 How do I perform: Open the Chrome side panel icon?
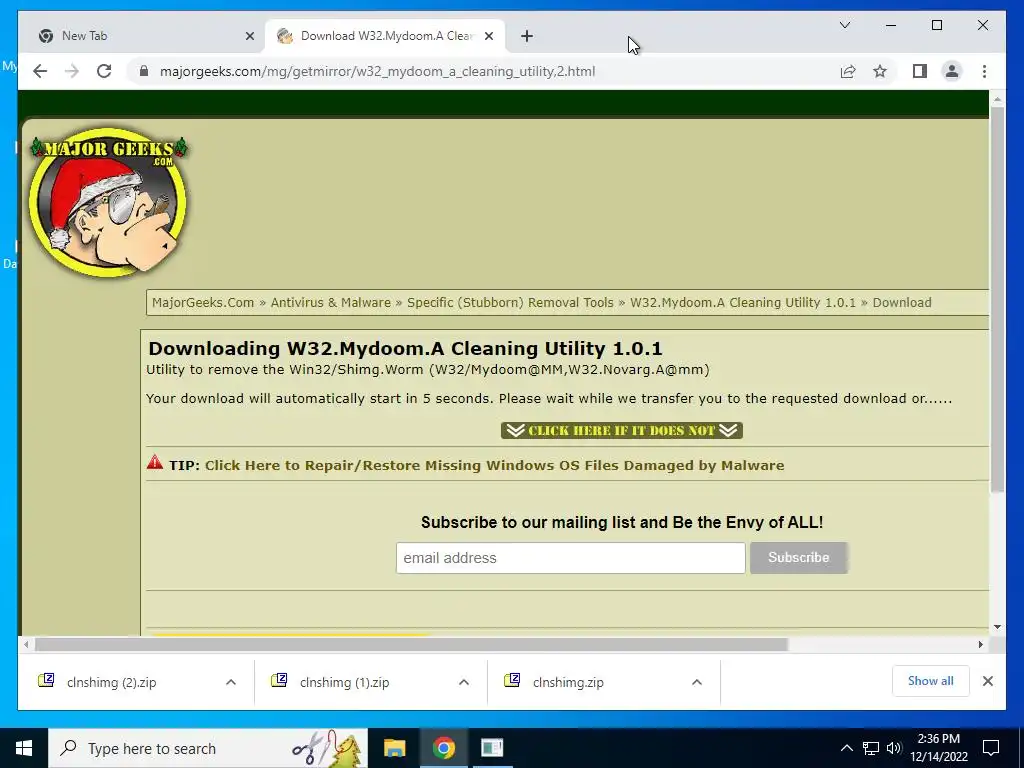click(920, 71)
